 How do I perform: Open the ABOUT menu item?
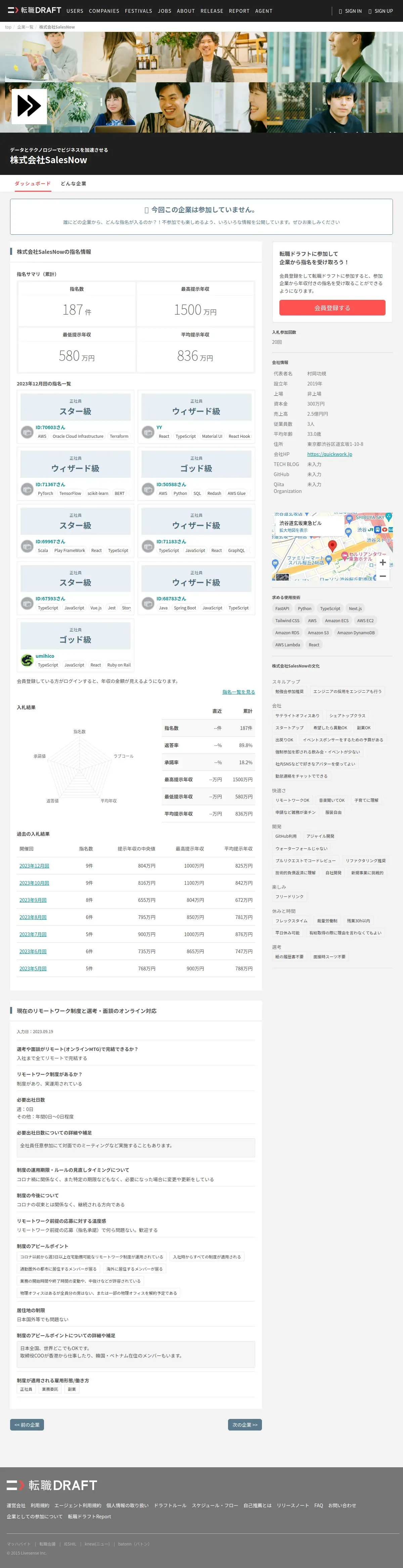point(186,11)
